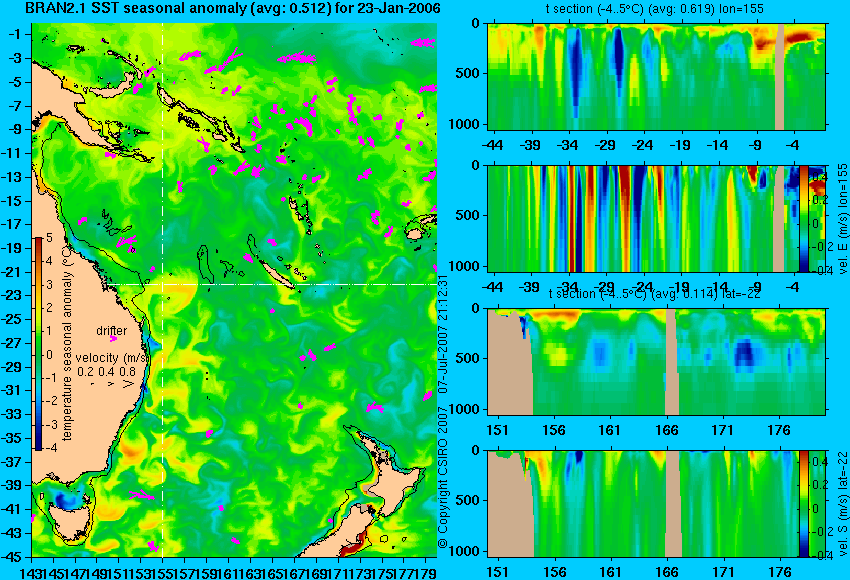Click the '-45' latitude label on the map
850x580 pixels.
pyautogui.click(x=11, y=557)
